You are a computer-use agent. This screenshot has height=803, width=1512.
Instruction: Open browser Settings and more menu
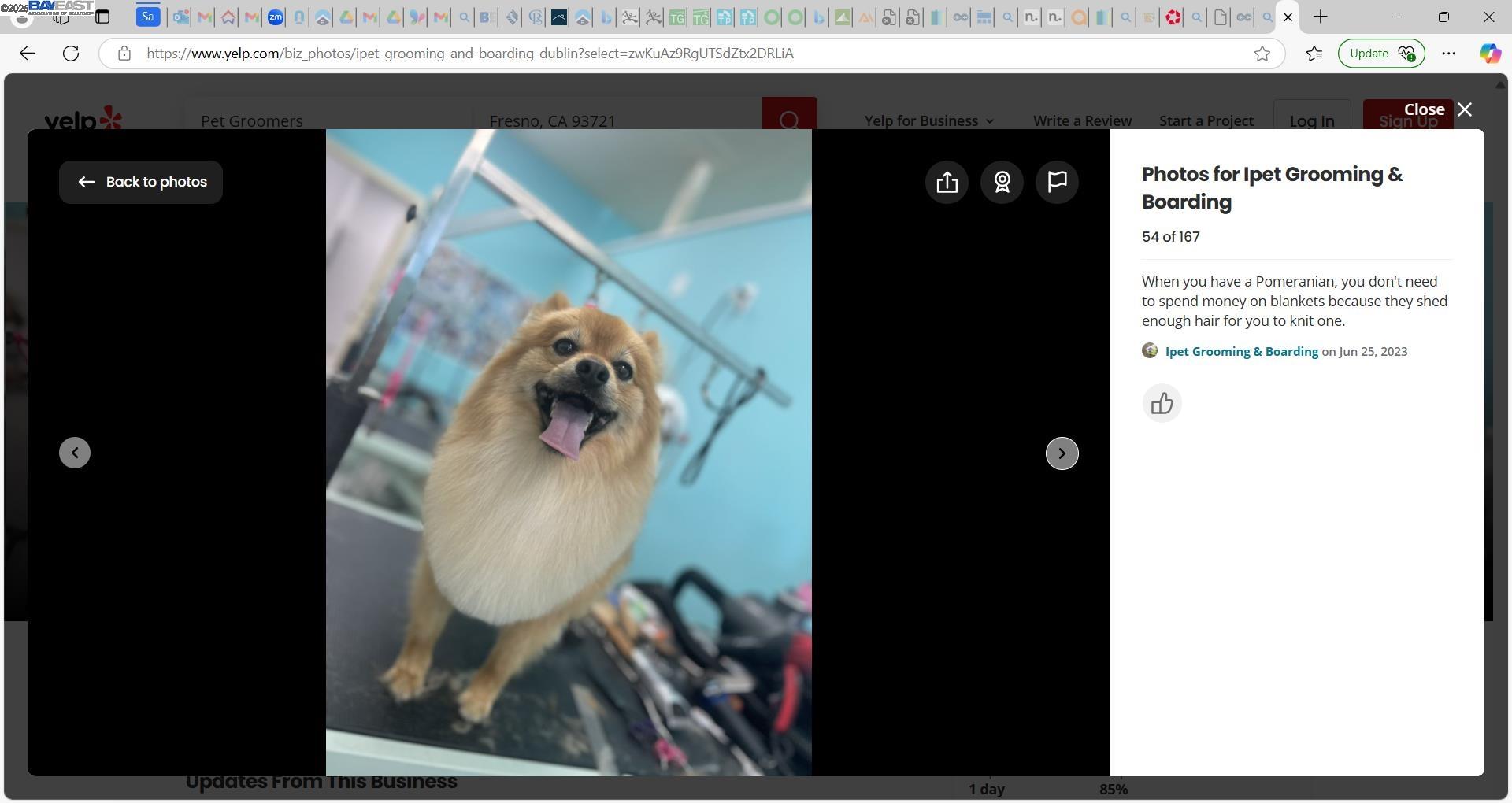(1448, 54)
